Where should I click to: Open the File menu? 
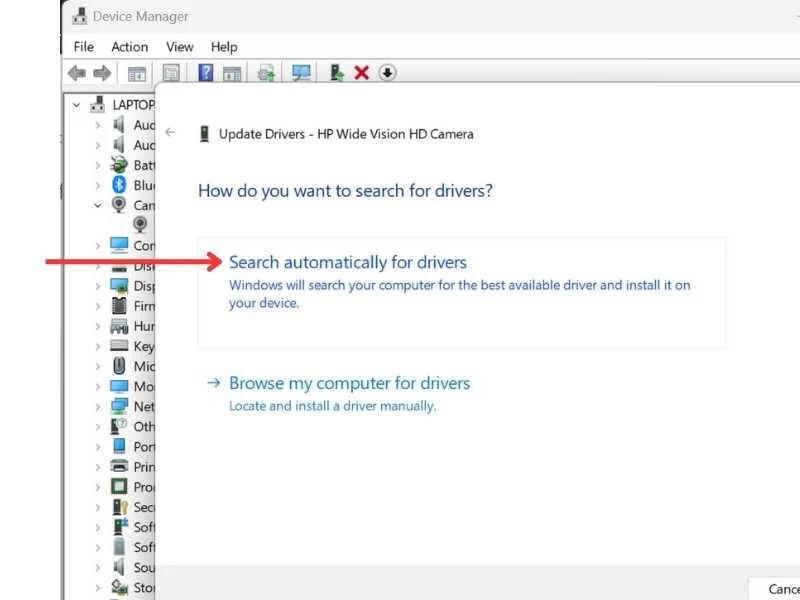[84, 47]
